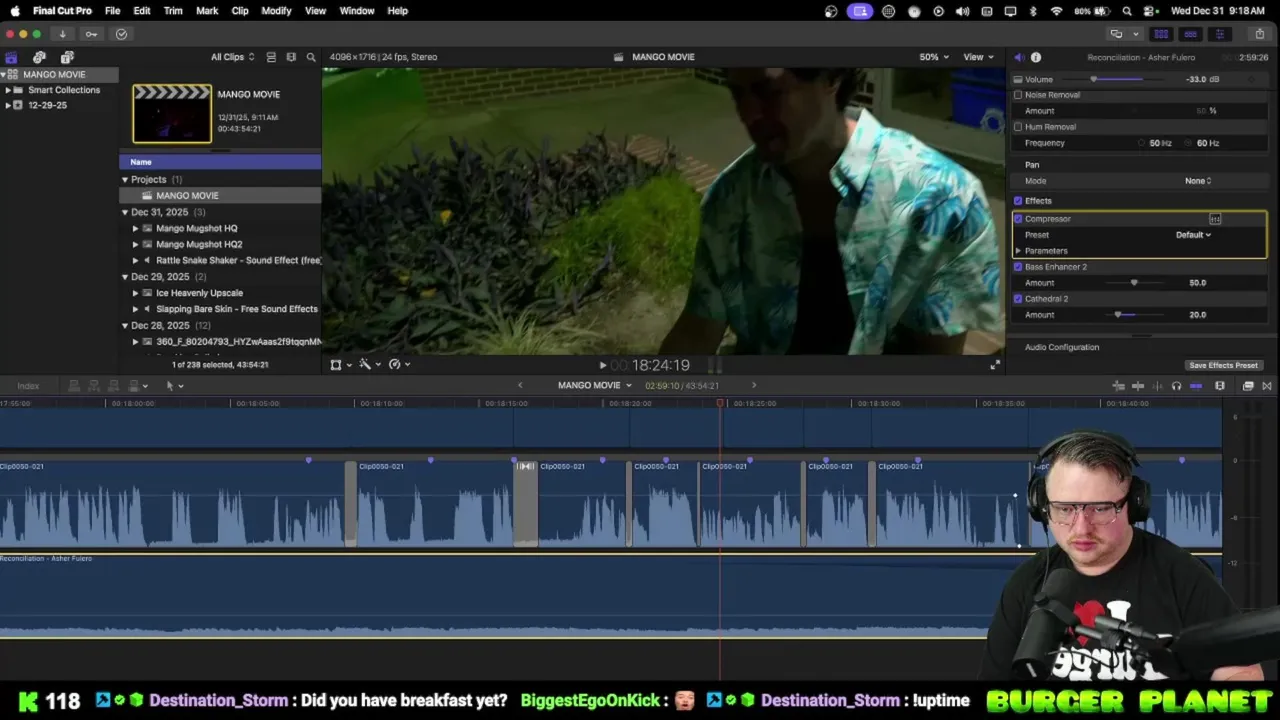Show the Effects browser
The height and width of the screenshot is (720, 1280).
click(x=1248, y=386)
